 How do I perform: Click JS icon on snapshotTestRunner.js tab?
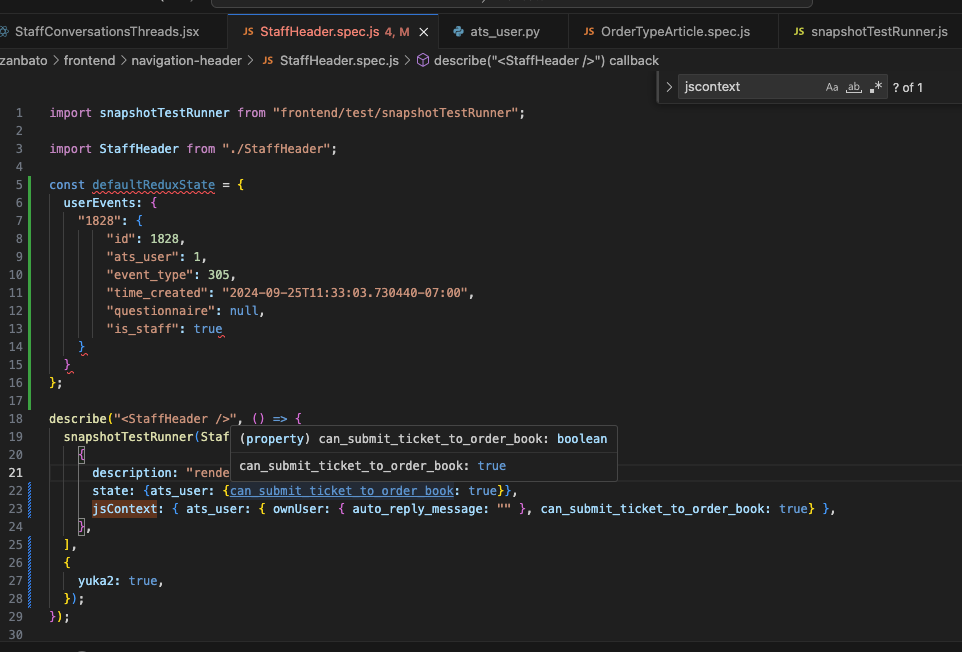coord(799,32)
